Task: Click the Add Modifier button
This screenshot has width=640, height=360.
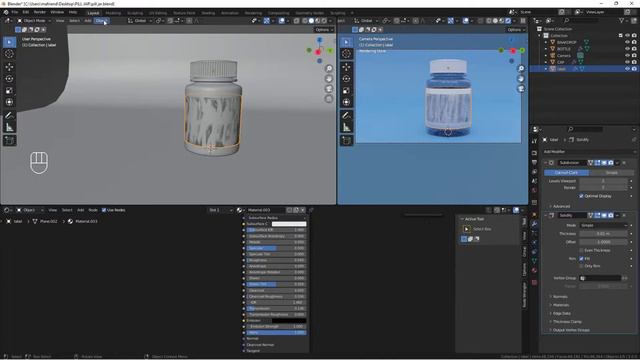Action: pos(589,151)
